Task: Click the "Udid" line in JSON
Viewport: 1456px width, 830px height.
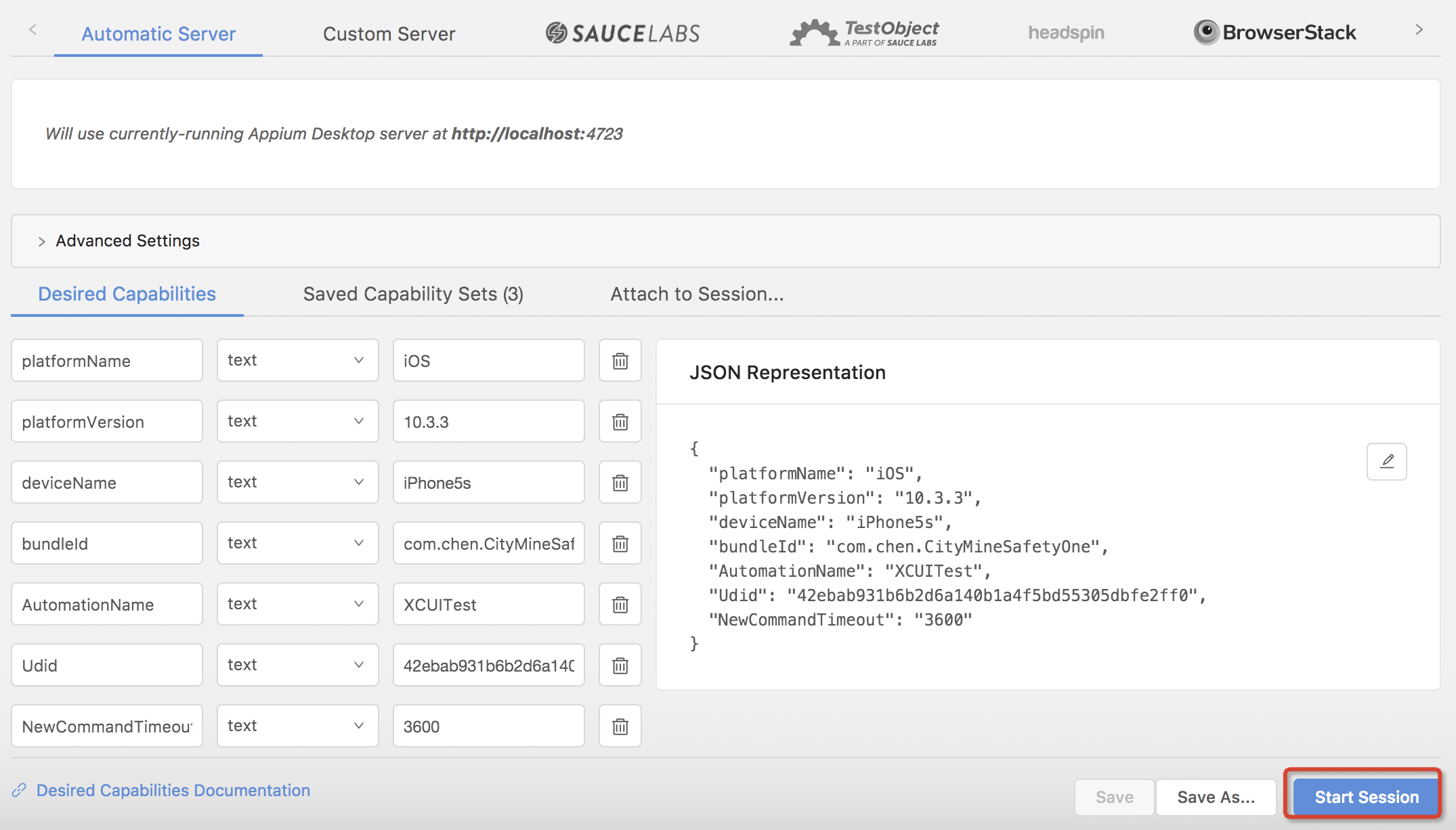Action: tap(957, 595)
